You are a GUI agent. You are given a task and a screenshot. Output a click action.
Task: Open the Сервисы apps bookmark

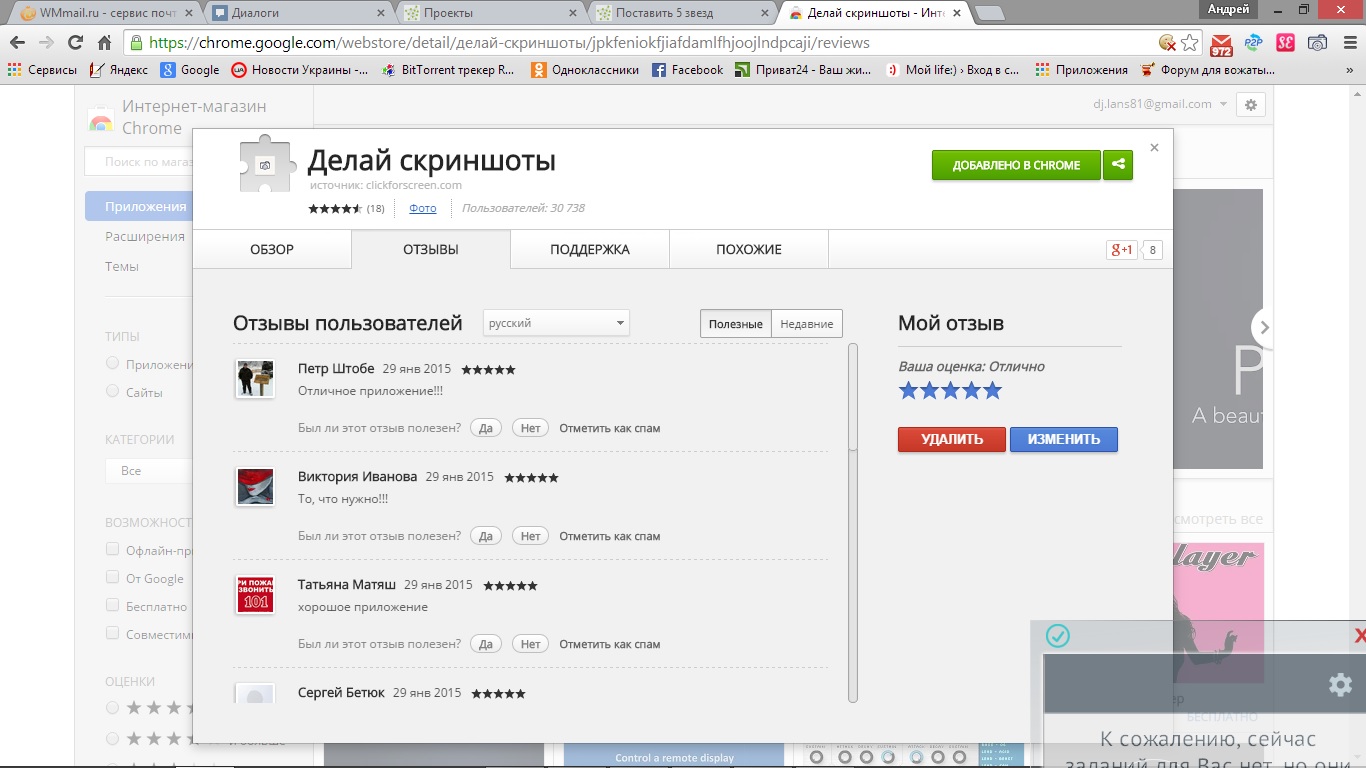42,70
